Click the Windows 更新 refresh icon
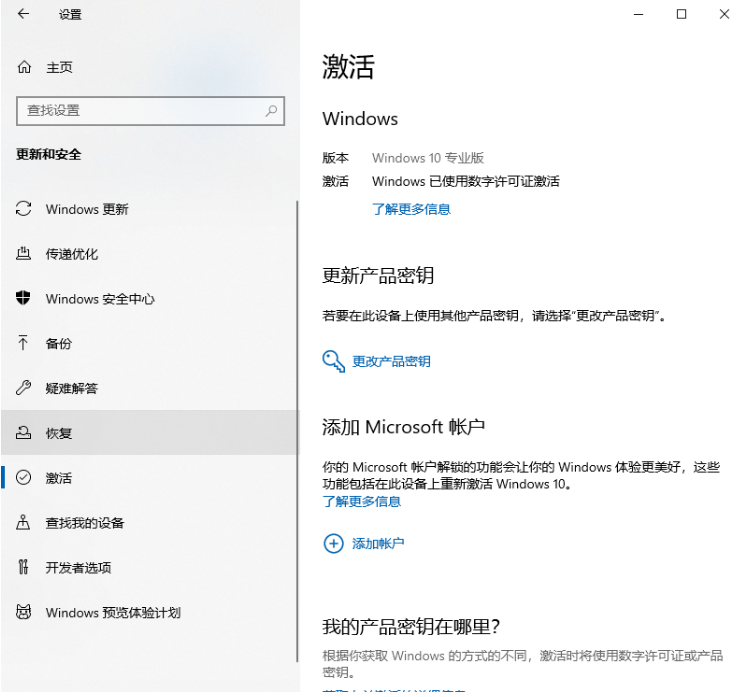 pyautogui.click(x=24, y=210)
